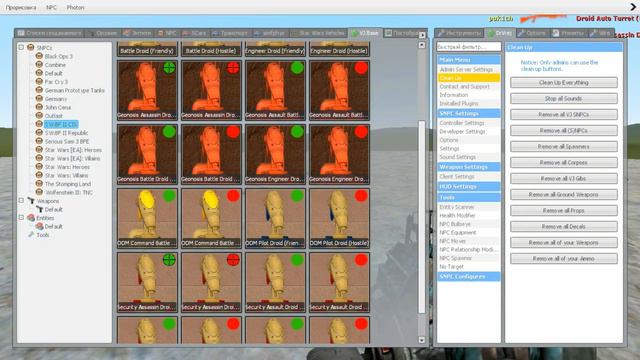
Task: Click Remove all VJ SNPCs button
Action: (564, 115)
